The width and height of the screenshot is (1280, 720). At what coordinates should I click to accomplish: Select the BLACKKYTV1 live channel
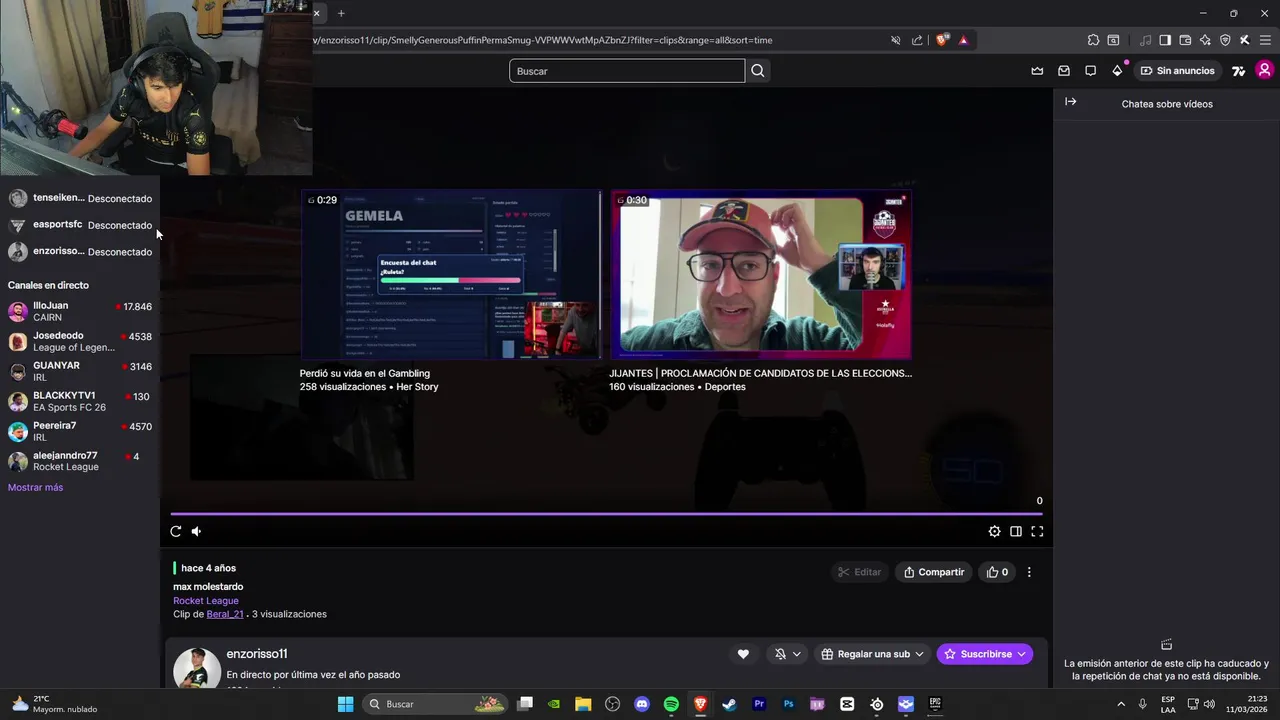(x=80, y=401)
